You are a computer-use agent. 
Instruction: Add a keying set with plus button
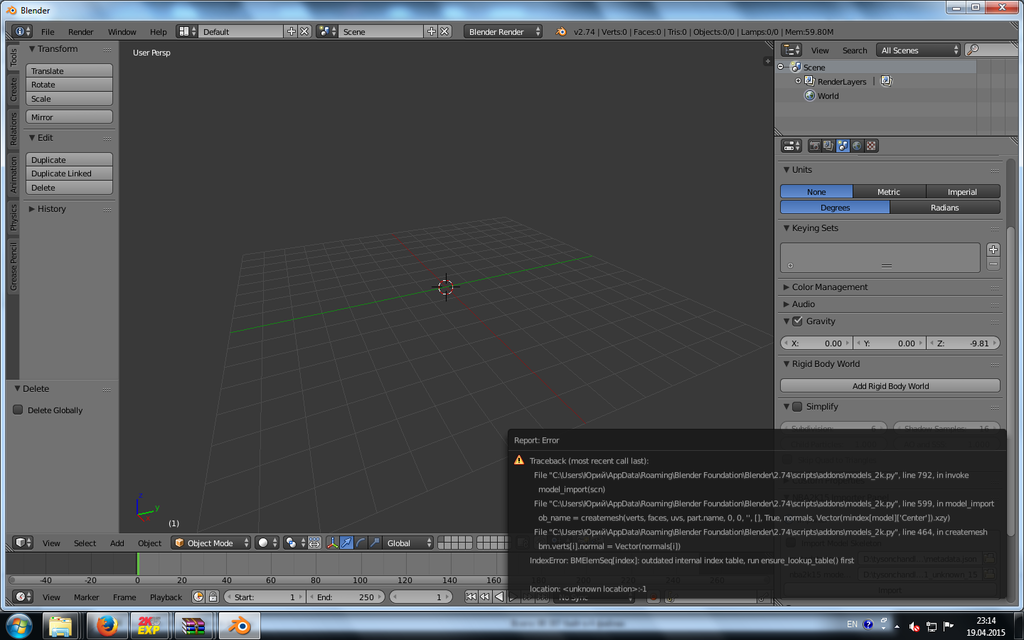(993, 249)
